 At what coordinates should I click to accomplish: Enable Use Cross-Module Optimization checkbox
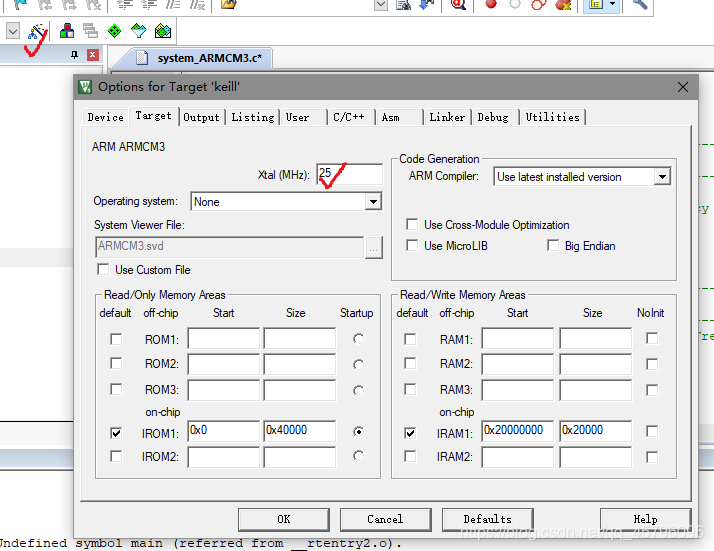pos(412,224)
